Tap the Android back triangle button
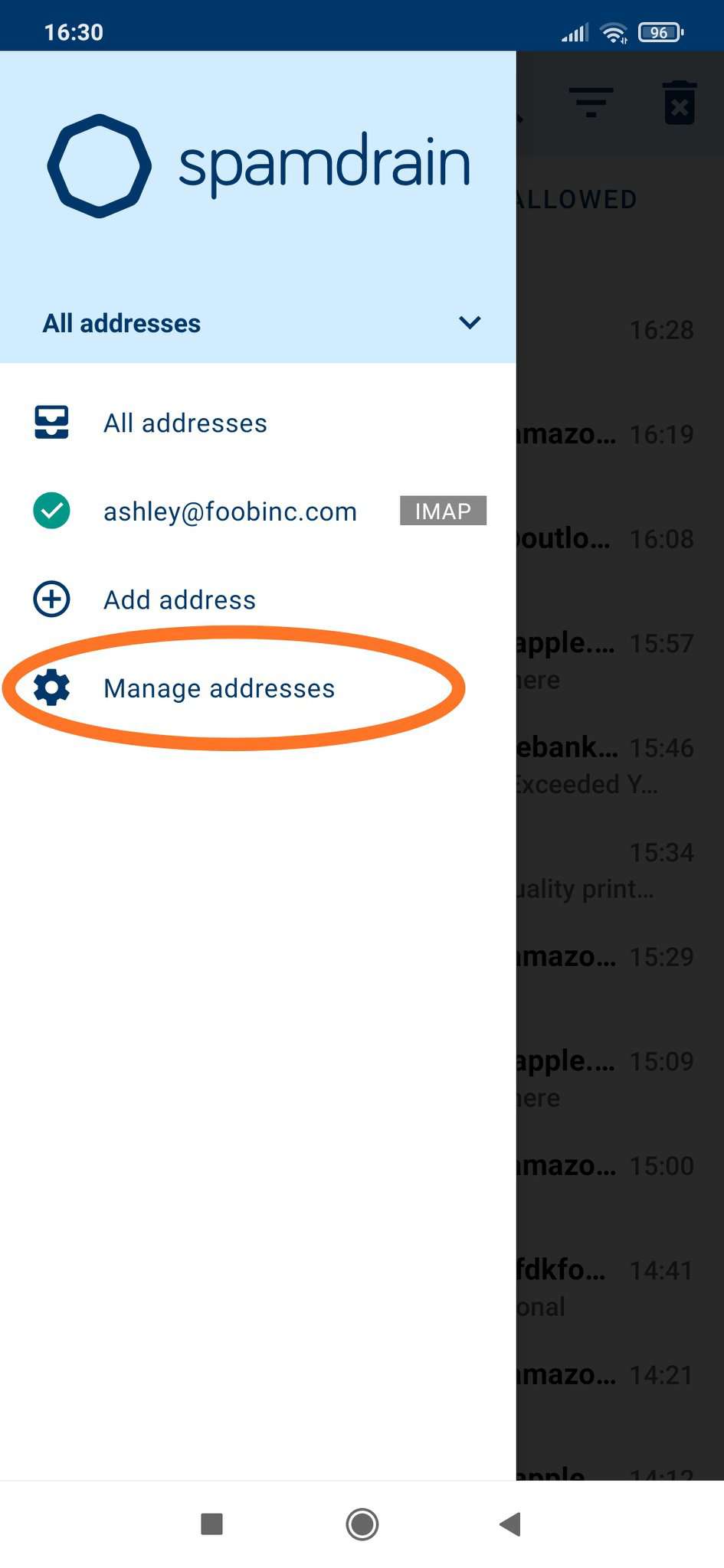The image size is (724, 1568). (510, 1524)
